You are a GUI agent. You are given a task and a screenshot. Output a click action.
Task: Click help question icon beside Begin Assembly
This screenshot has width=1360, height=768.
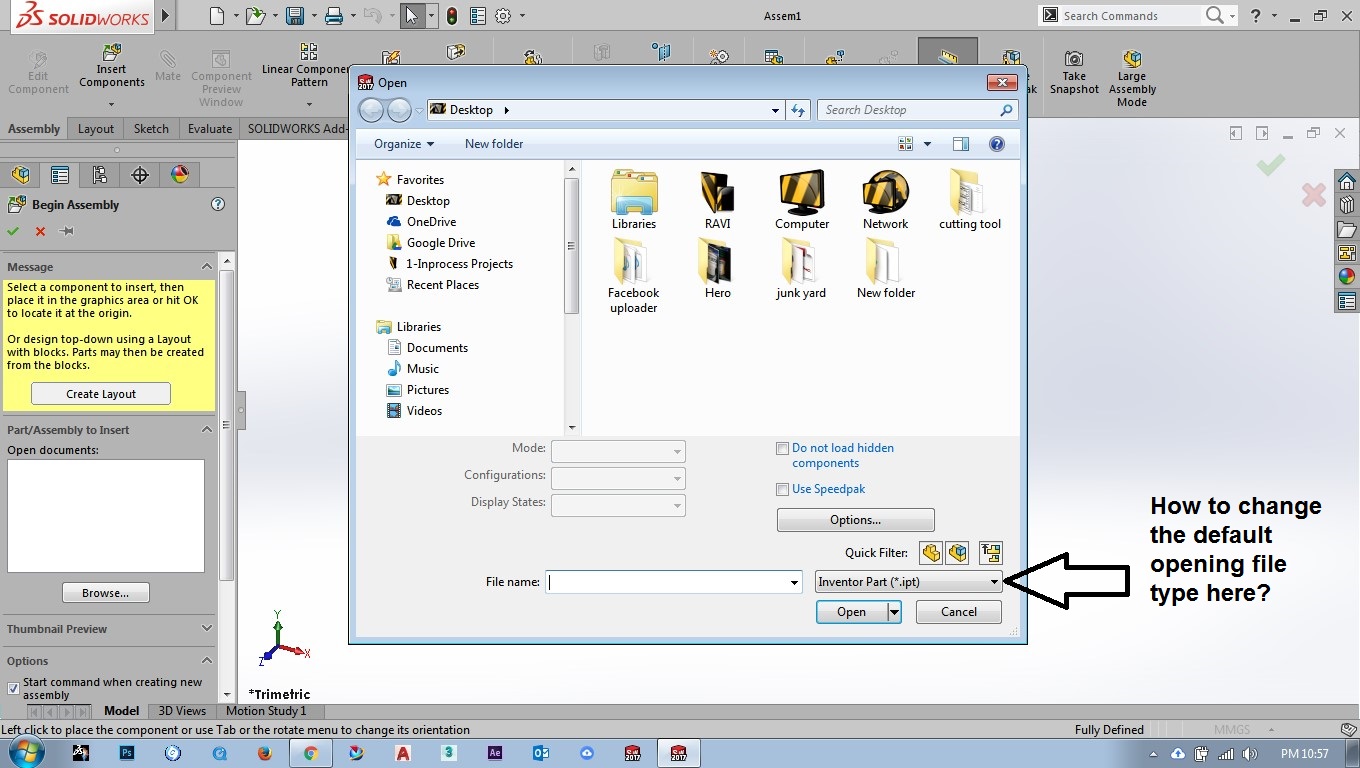pos(218,204)
